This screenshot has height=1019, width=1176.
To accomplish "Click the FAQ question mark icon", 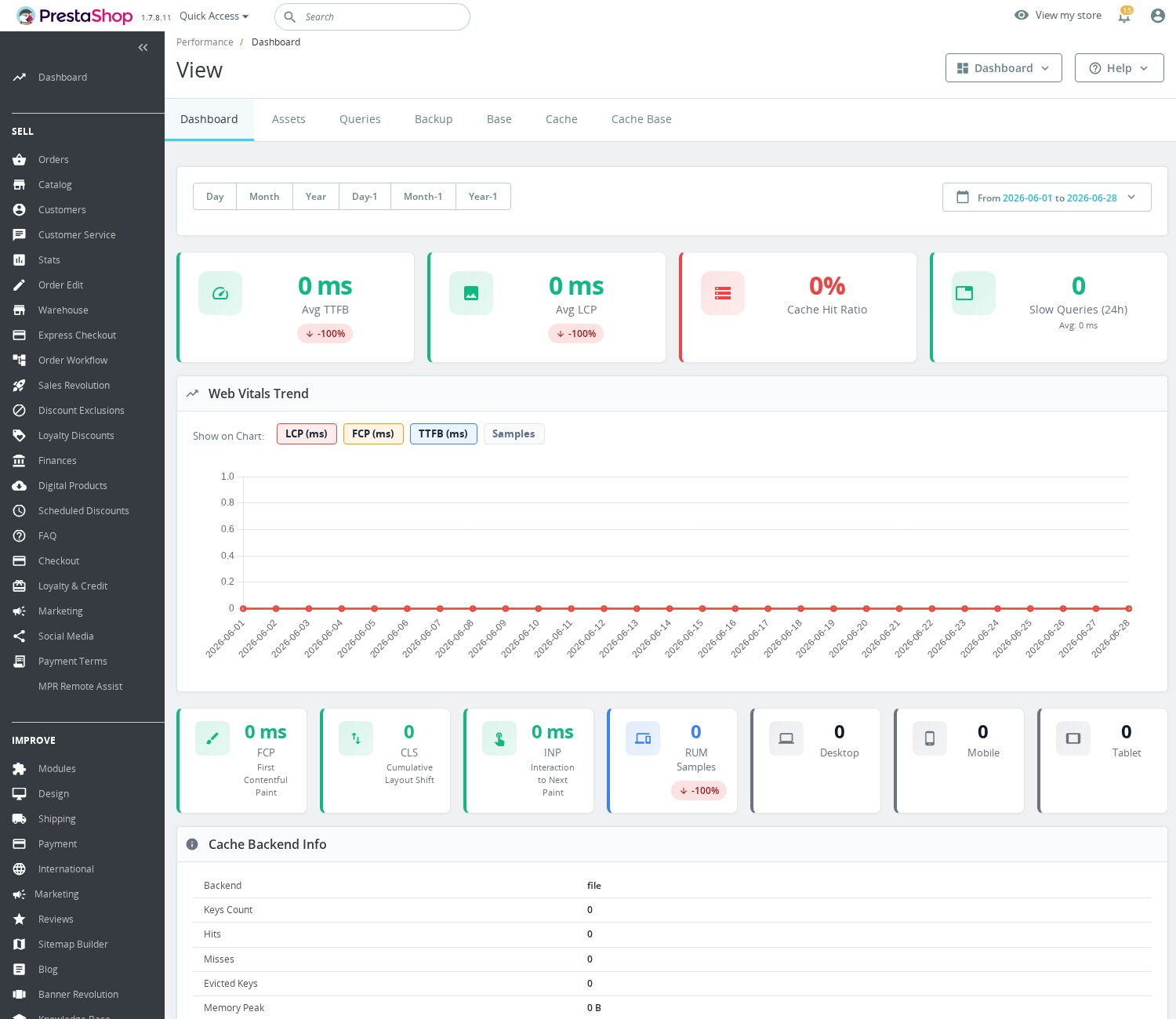I will pos(20,536).
